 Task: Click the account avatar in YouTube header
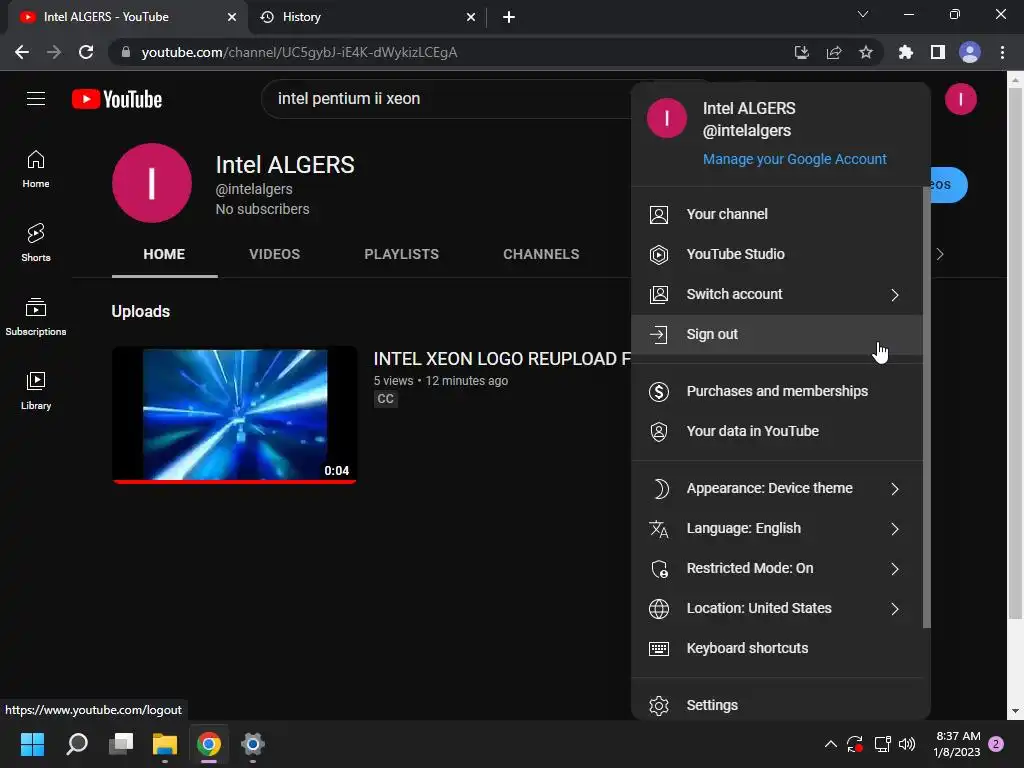[960, 99]
